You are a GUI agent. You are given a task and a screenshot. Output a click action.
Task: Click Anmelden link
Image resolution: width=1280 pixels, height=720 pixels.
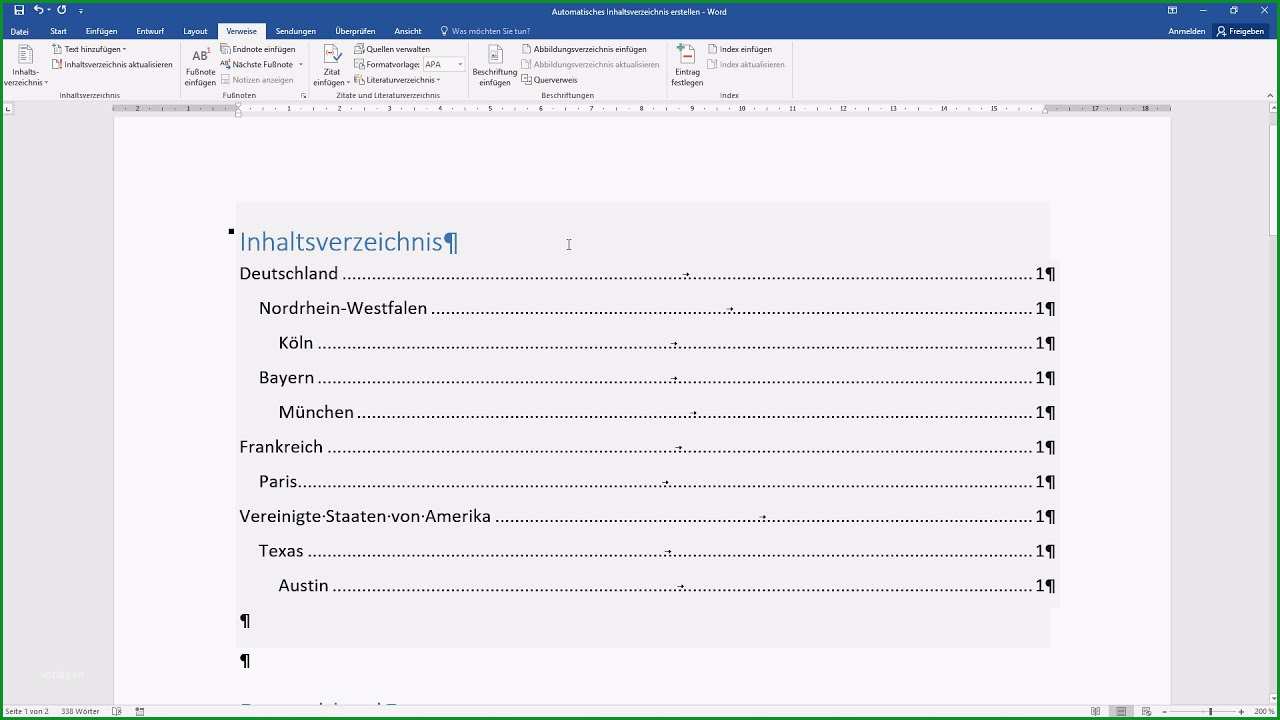coord(1186,31)
